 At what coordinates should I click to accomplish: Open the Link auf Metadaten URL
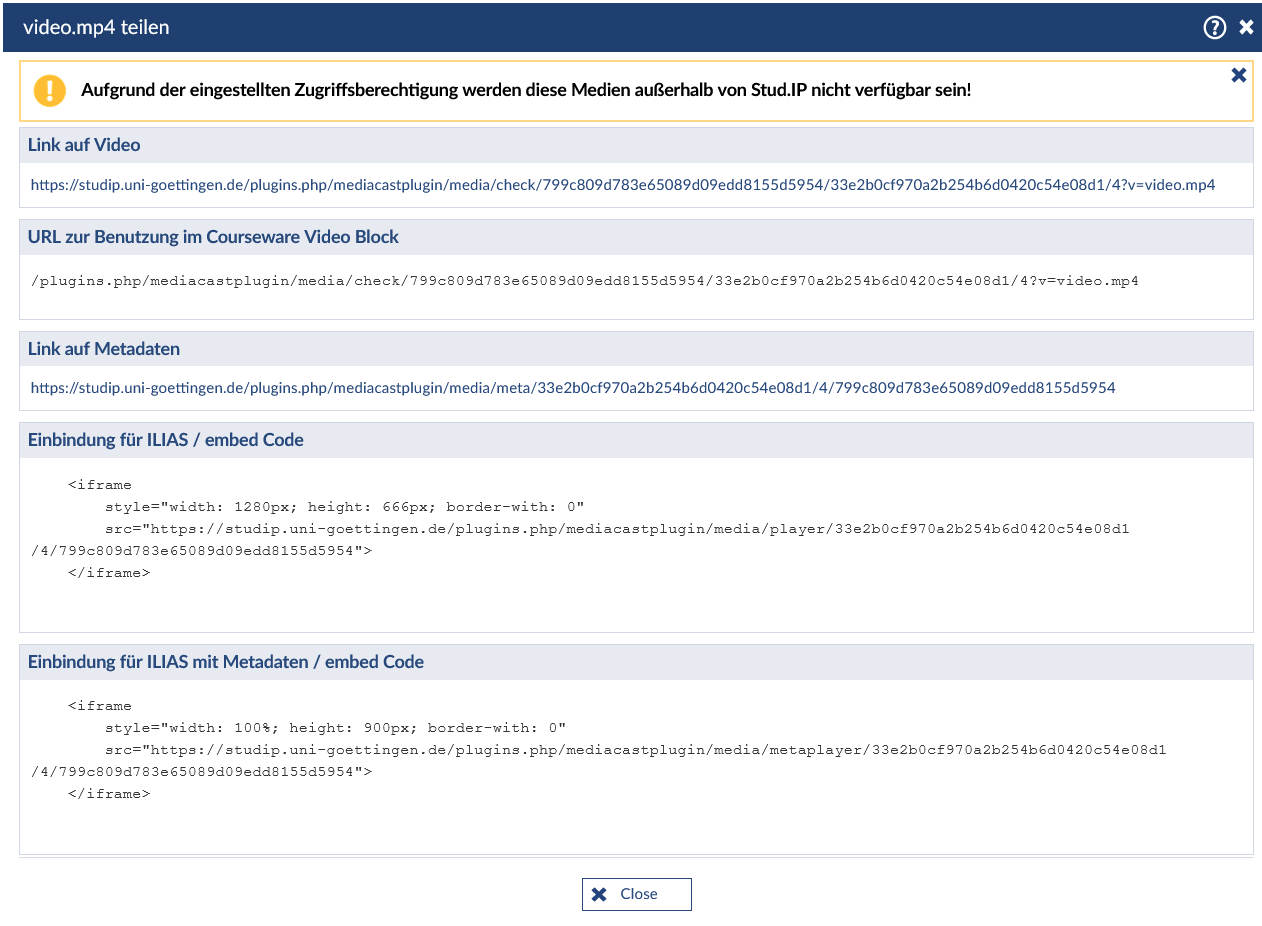572,387
